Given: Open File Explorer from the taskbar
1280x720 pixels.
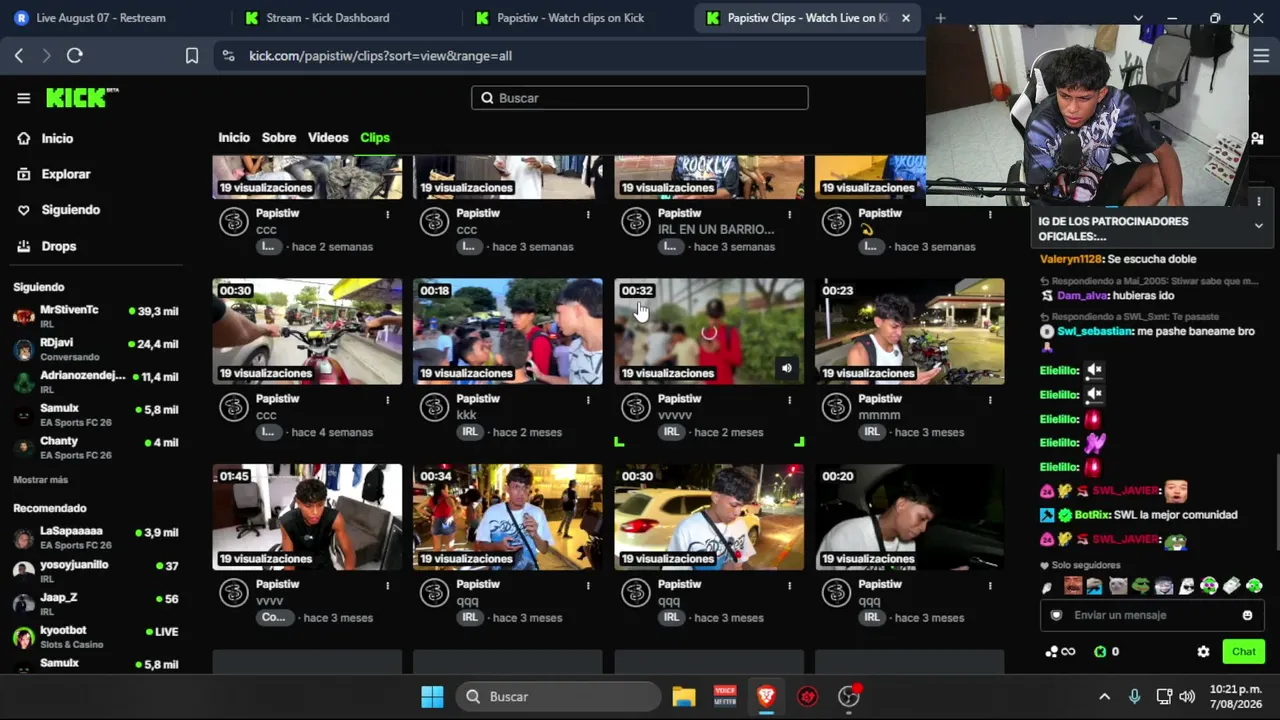Looking at the screenshot, I should [683, 696].
